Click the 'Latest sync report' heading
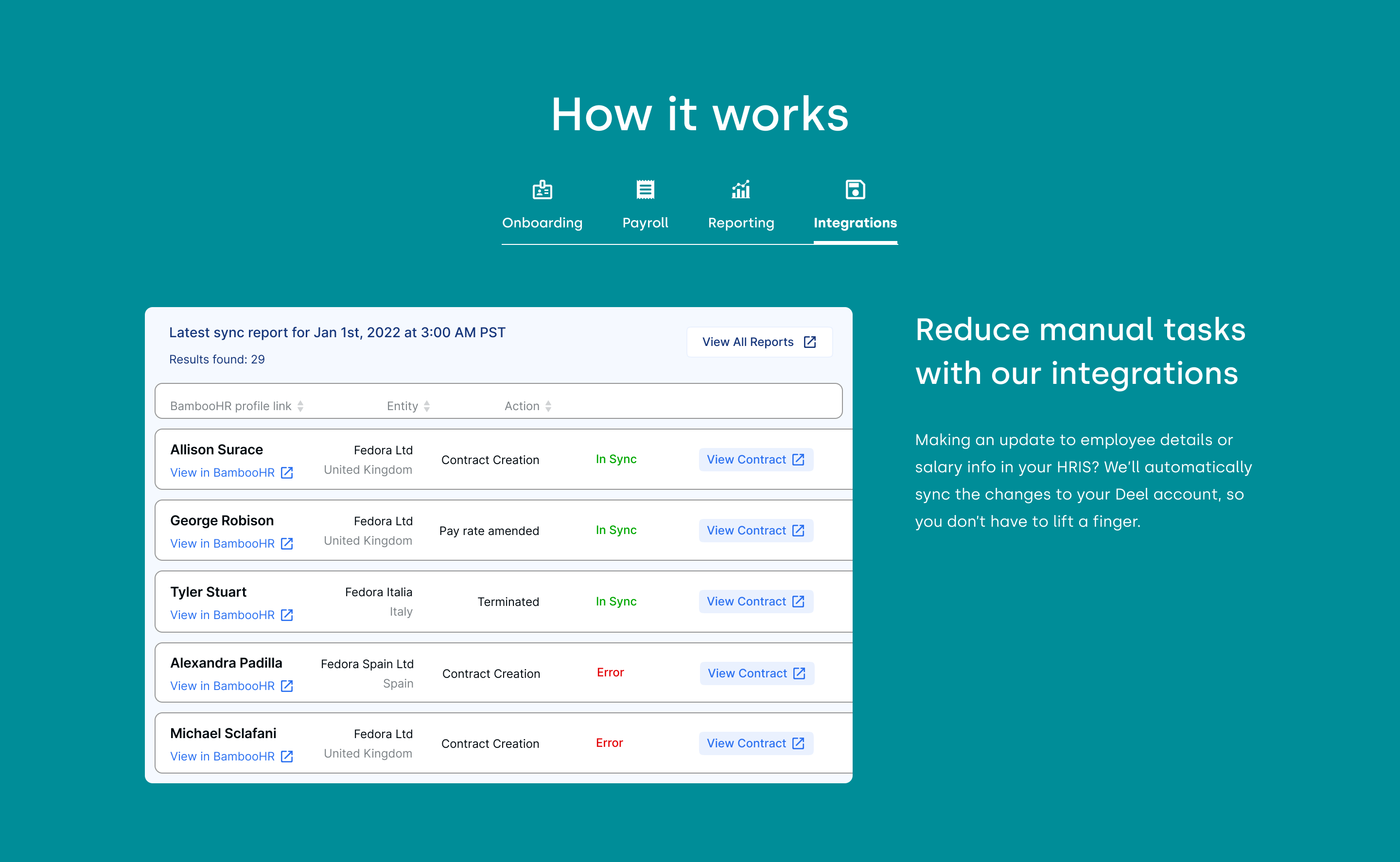The image size is (1400, 862). [x=337, y=332]
